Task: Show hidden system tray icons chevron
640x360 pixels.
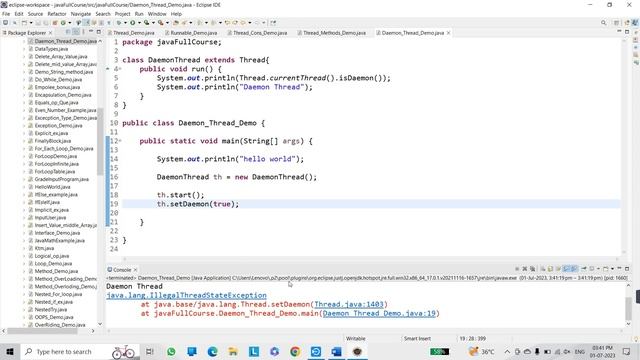Action: [x=507, y=351]
